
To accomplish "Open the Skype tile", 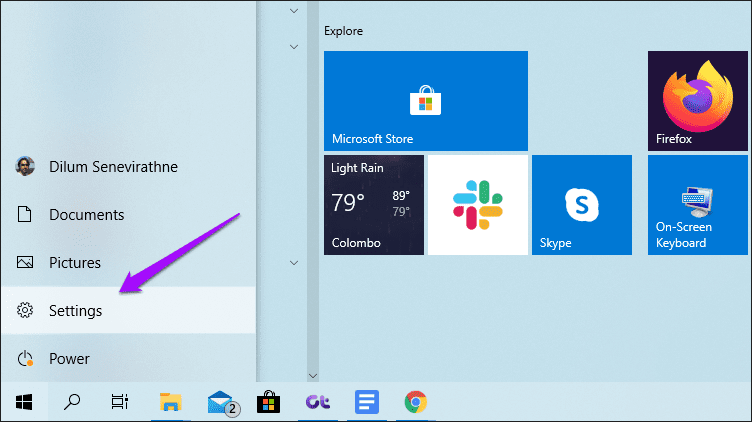I will pyautogui.click(x=582, y=205).
